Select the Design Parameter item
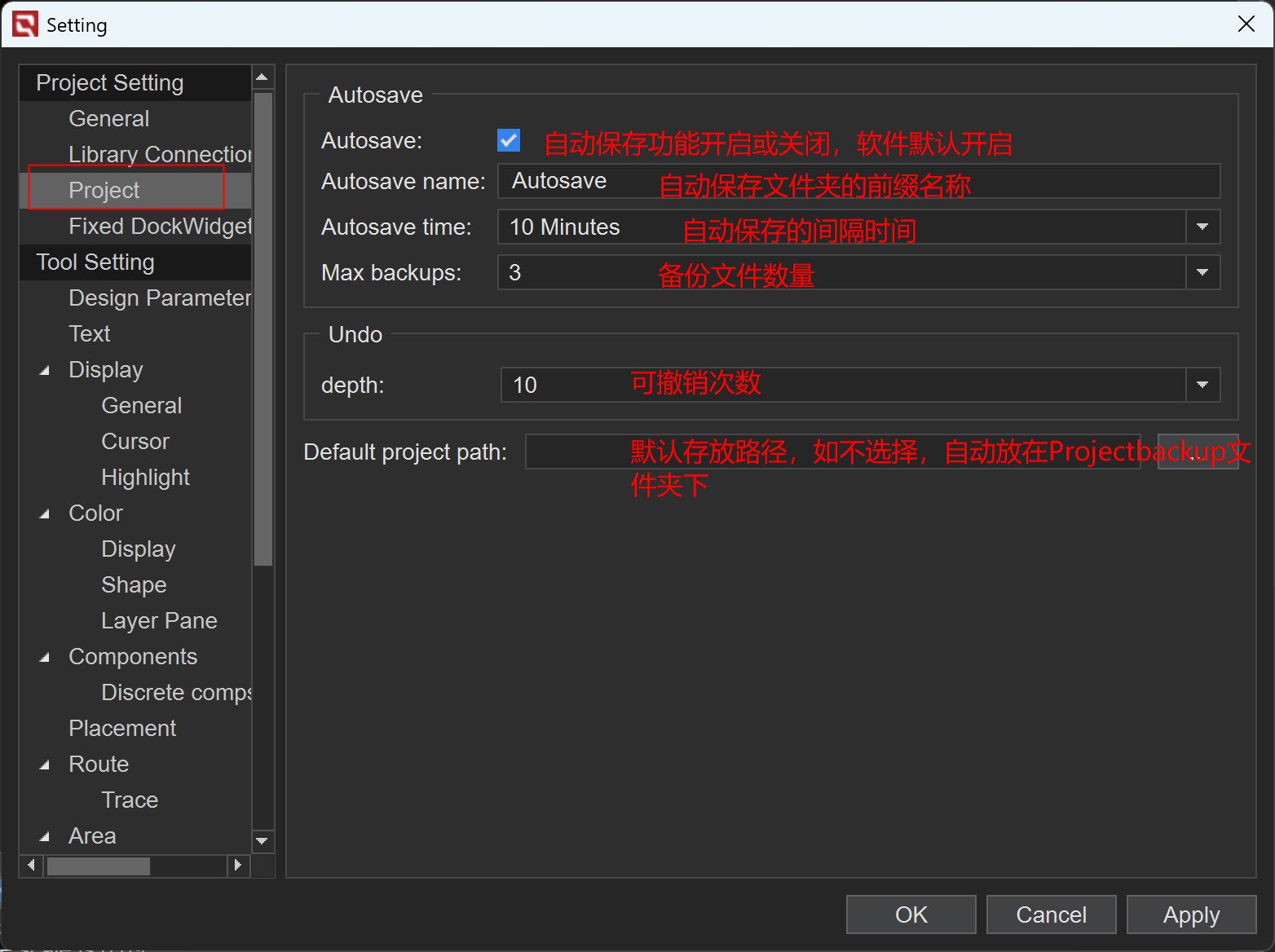Screen dimensions: 1275x952 point(160,298)
